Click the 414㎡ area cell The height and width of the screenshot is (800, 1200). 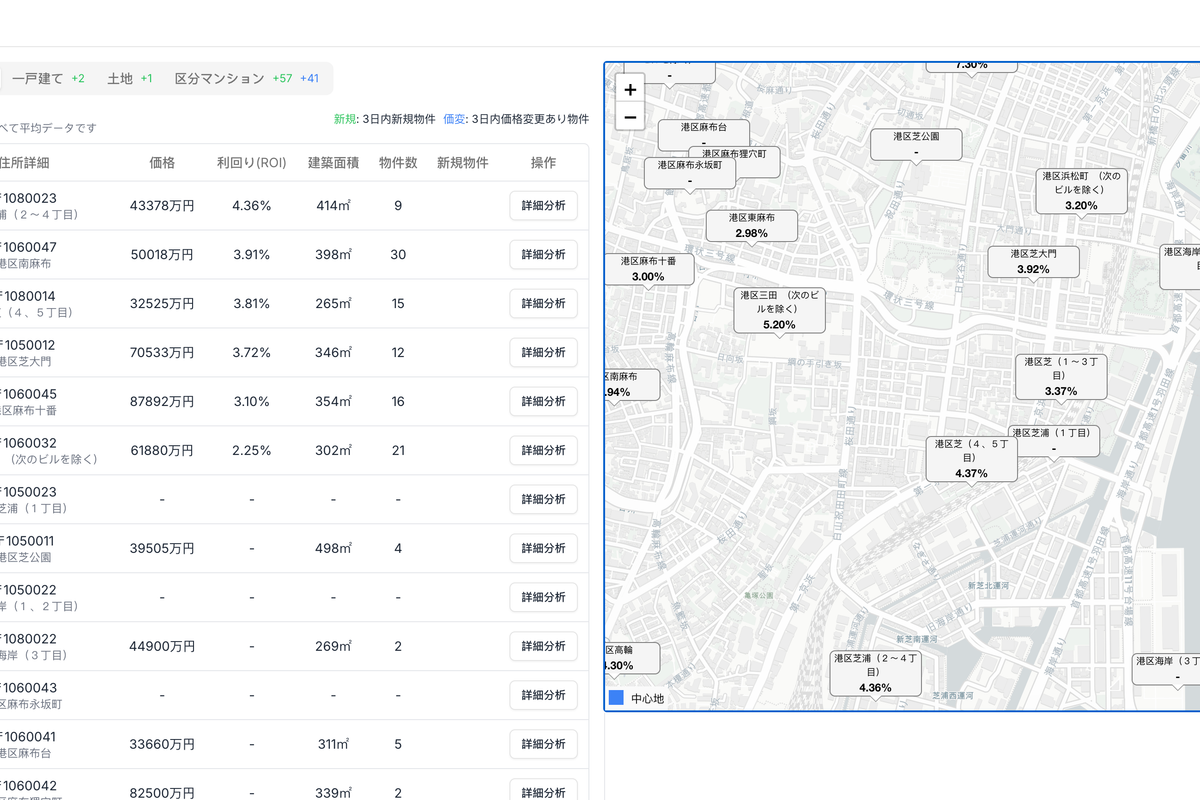pos(333,205)
